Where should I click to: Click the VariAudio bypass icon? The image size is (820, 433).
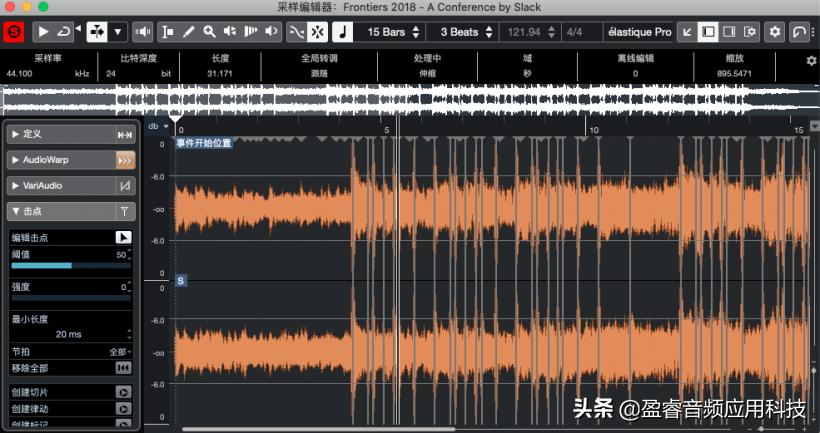click(x=125, y=186)
